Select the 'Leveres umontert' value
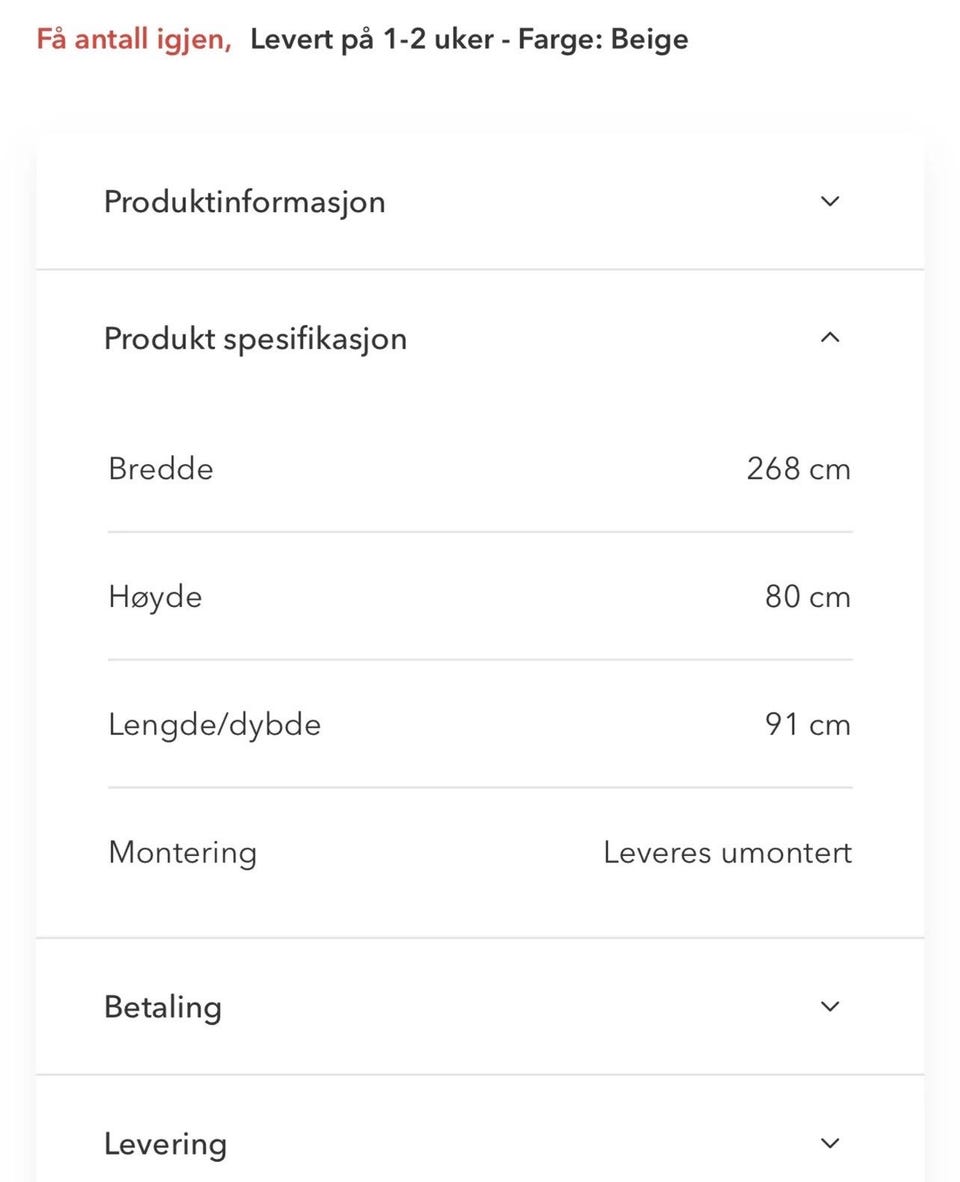 [727, 852]
